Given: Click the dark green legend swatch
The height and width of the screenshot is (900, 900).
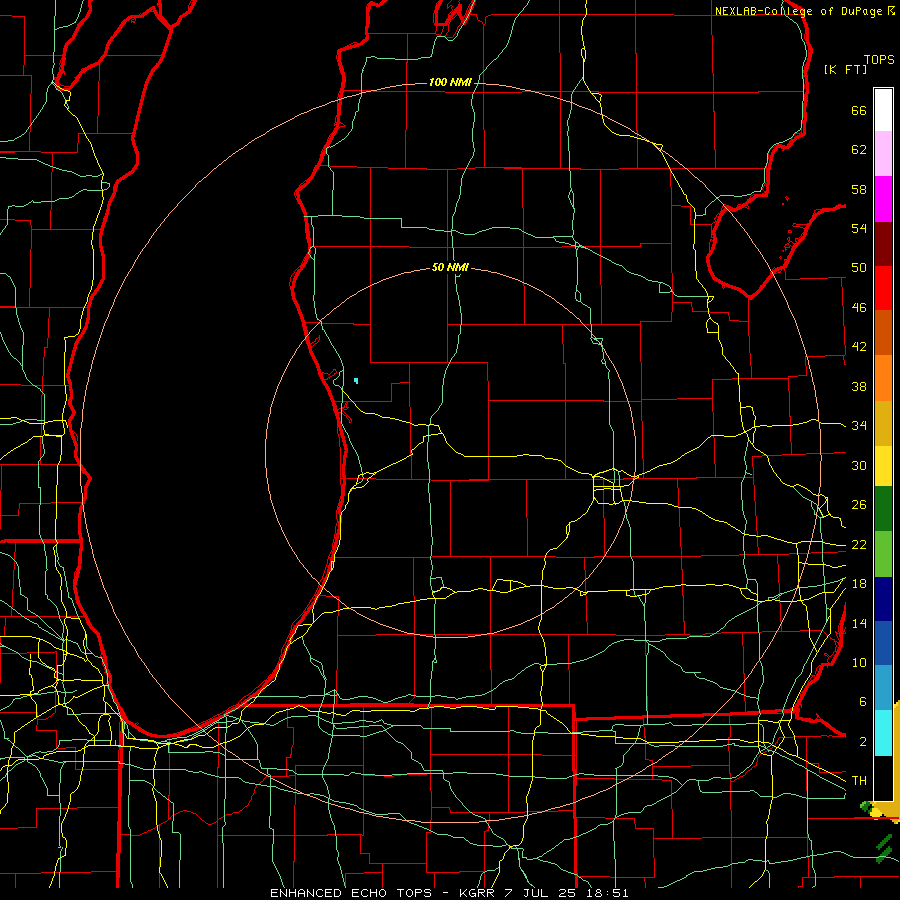Looking at the screenshot, I should pos(883,509).
